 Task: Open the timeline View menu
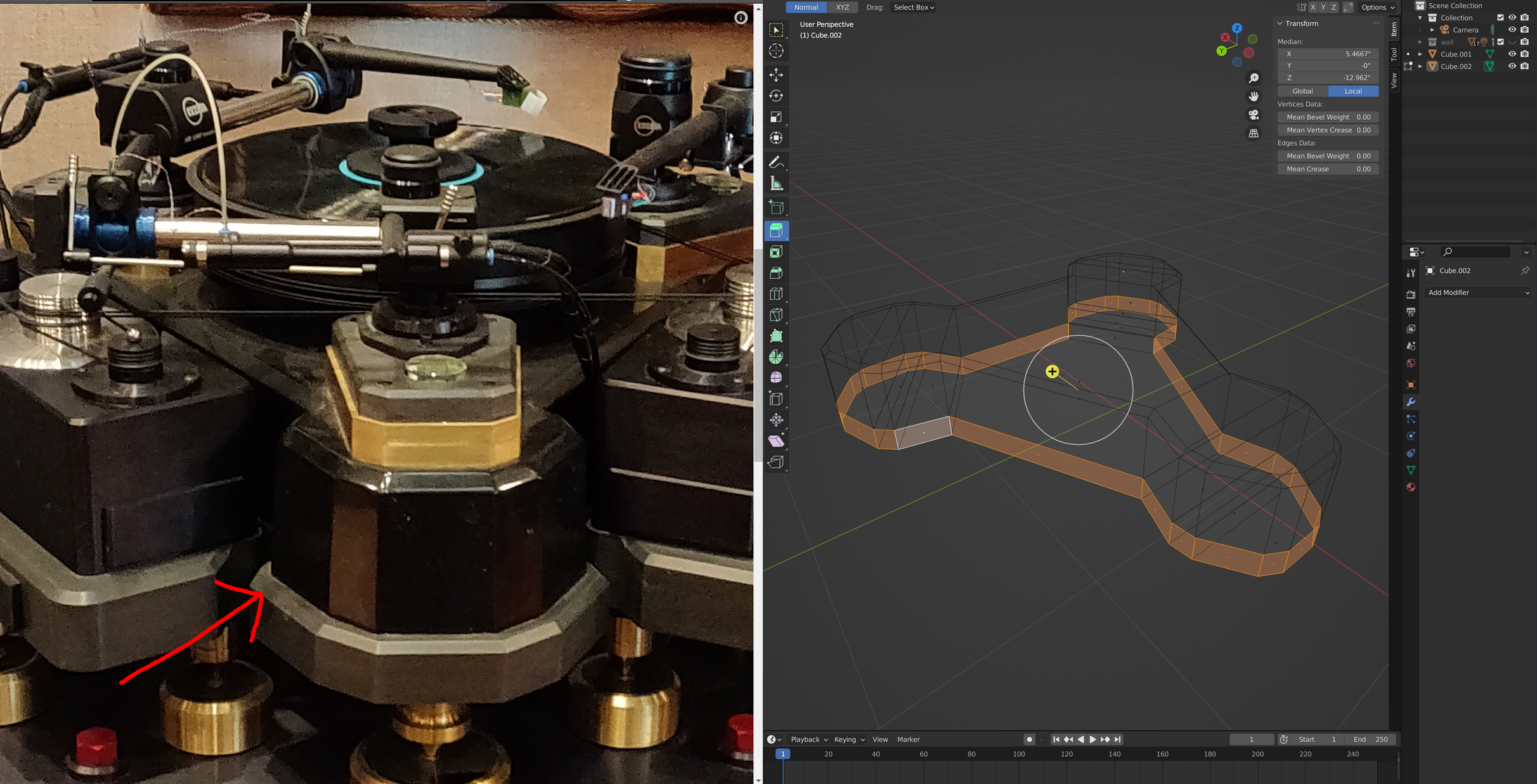[880, 739]
